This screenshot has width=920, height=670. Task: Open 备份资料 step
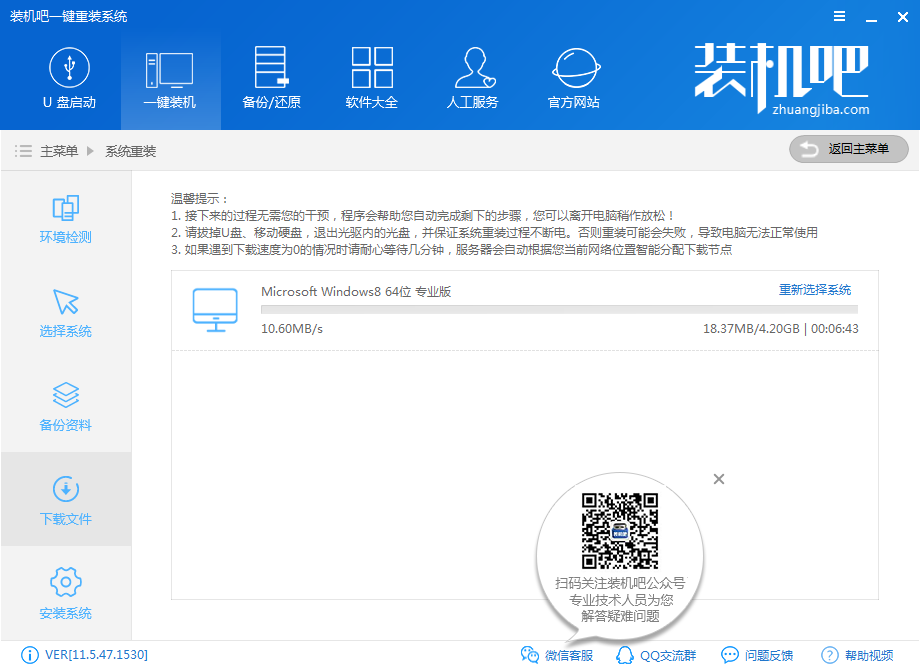pos(64,407)
